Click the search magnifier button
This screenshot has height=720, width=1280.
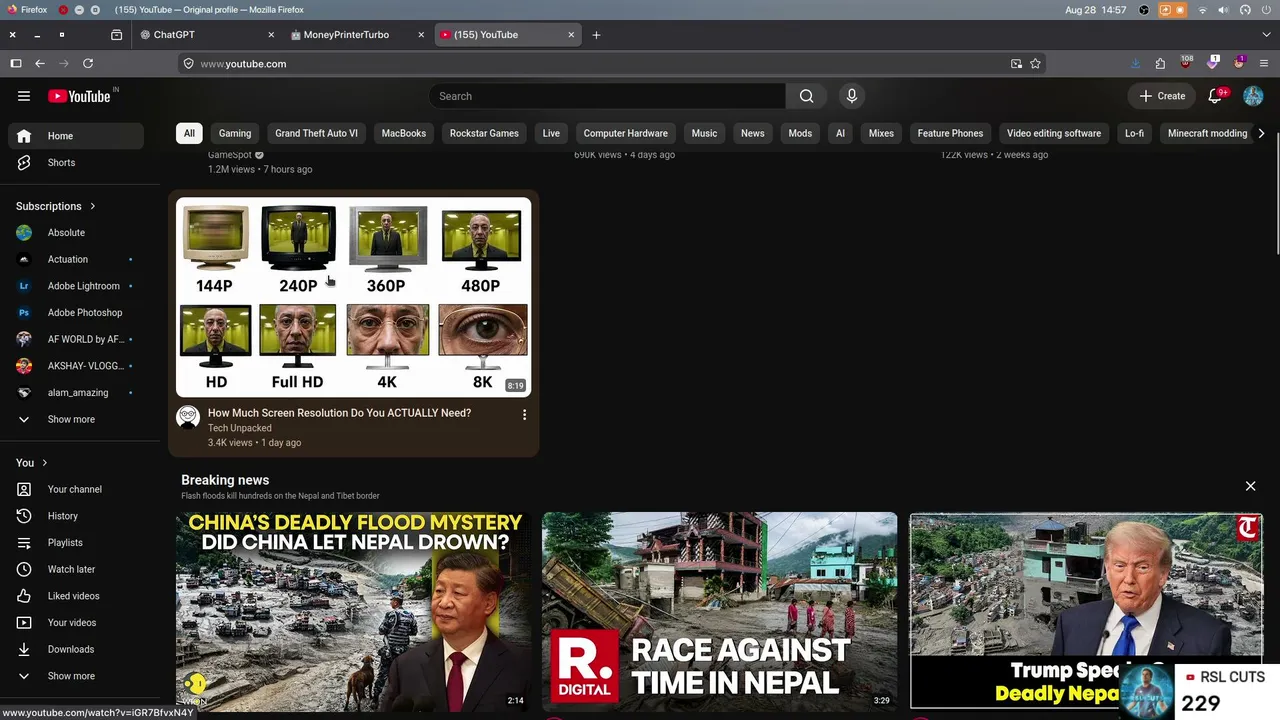click(x=806, y=96)
